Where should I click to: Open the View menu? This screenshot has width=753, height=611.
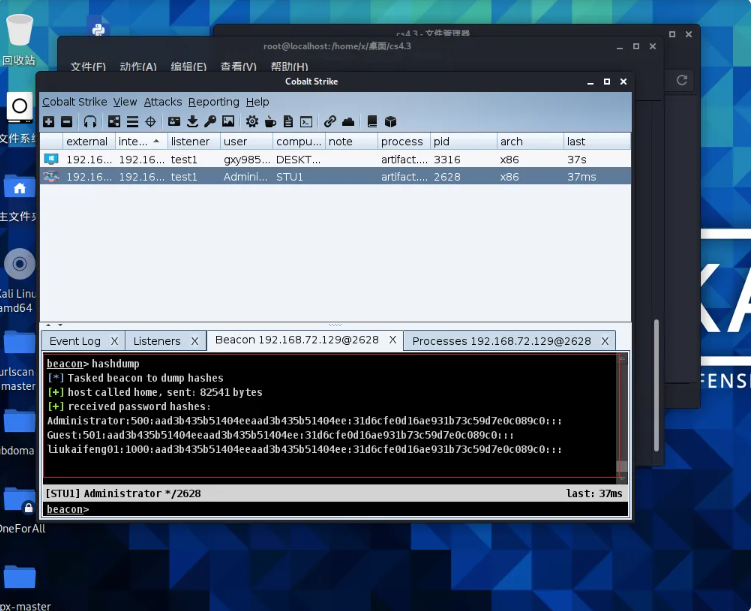click(x=125, y=102)
